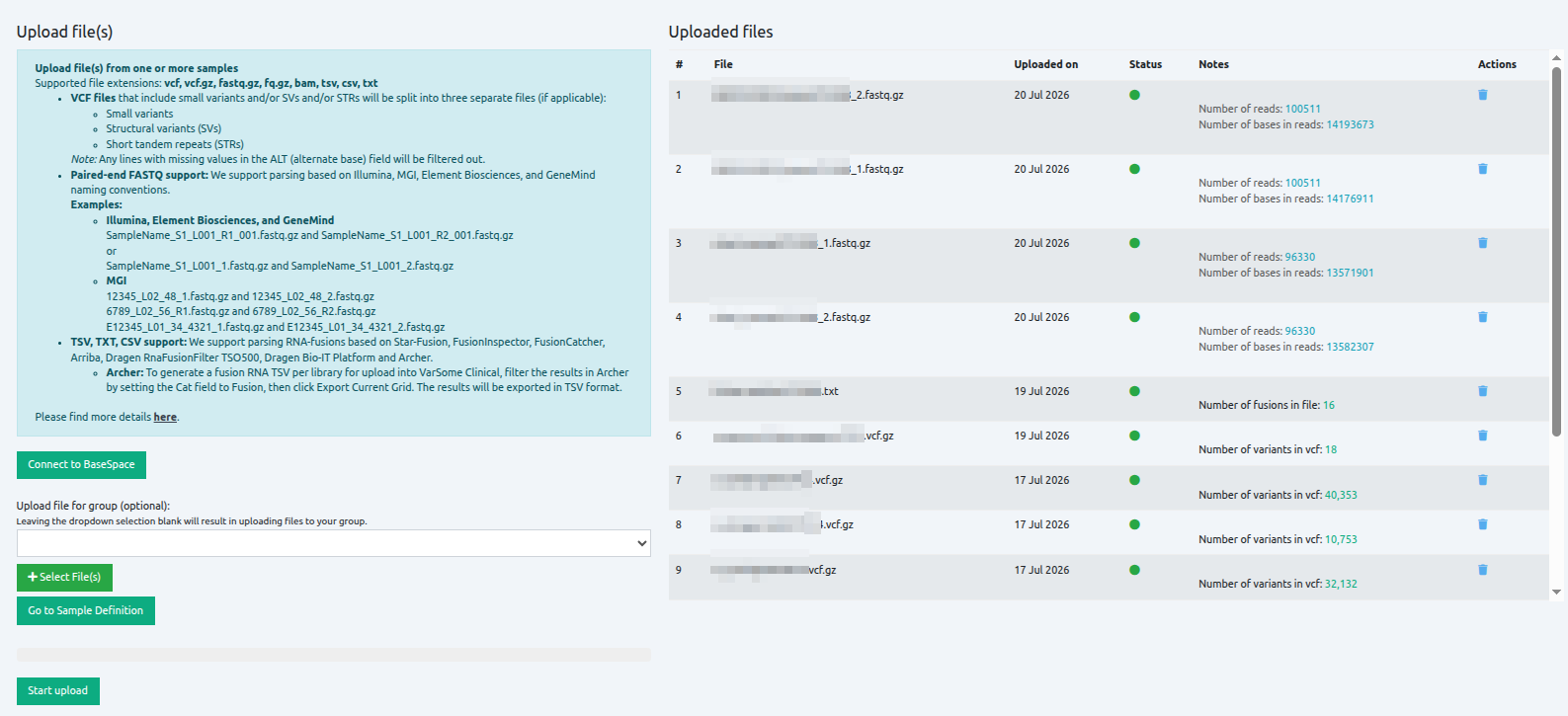This screenshot has width=1568, height=716.
Task: Click trash icon for file row 4
Action: point(1482,317)
